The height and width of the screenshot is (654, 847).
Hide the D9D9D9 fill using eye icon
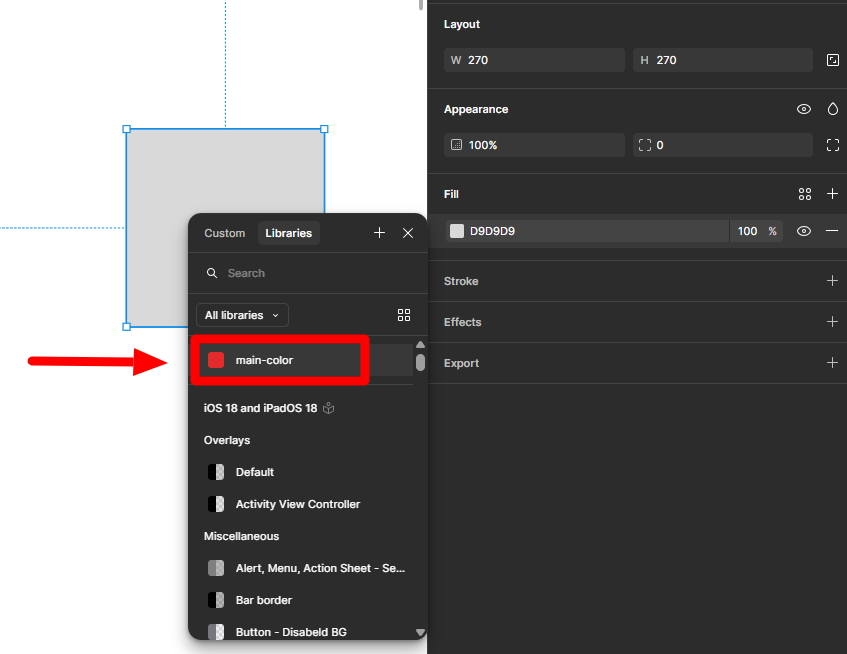coord(803,231)
